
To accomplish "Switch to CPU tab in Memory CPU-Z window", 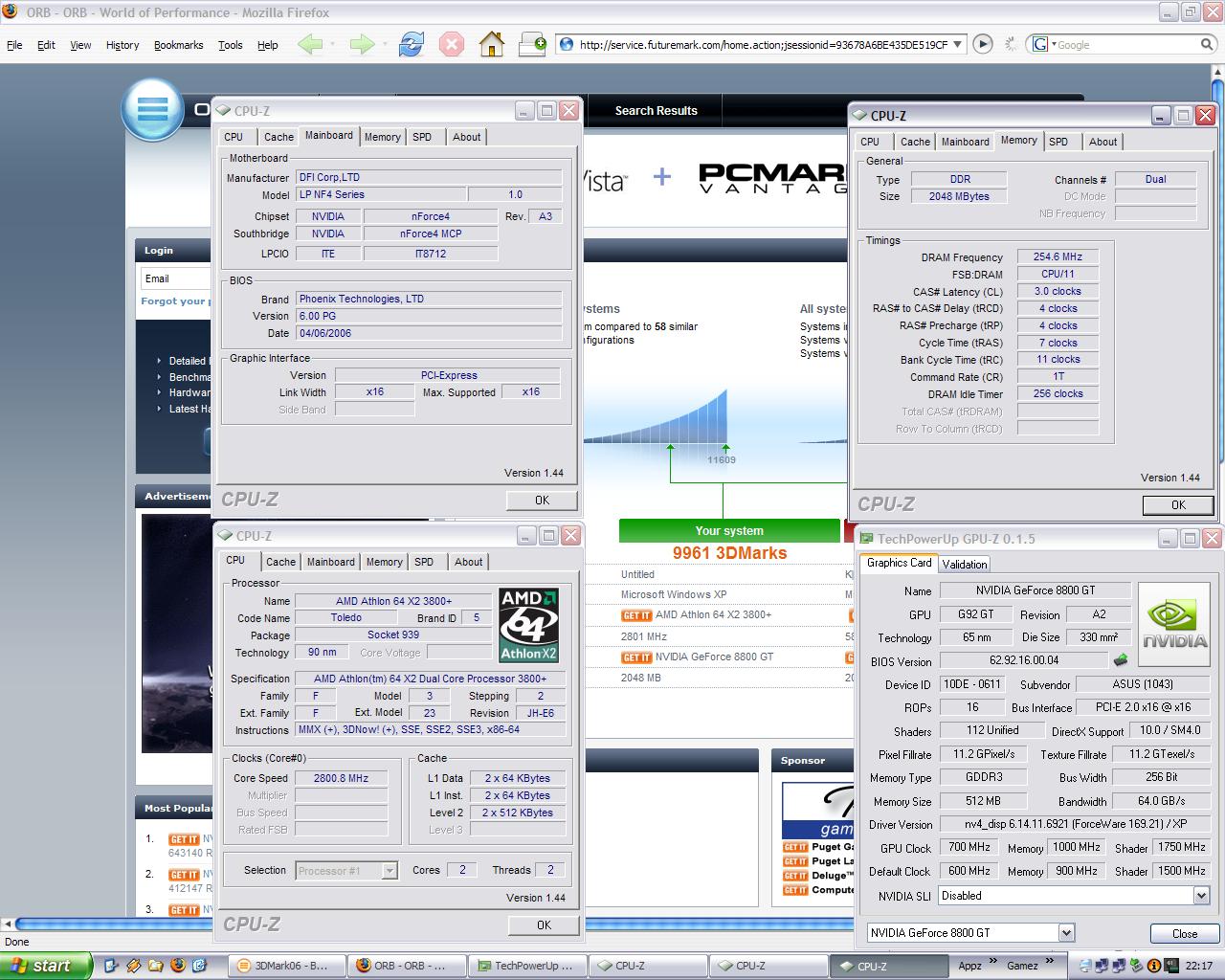I will 870,142.
